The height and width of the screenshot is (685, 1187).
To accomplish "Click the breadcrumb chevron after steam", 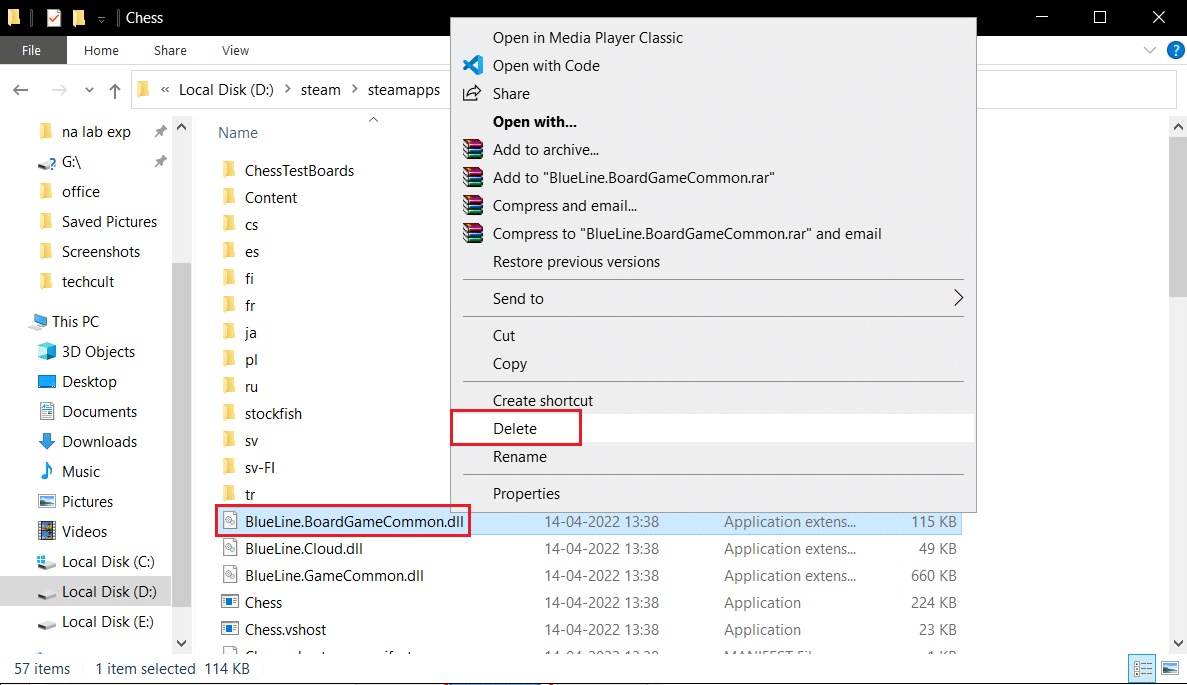I will pos(354,89).
